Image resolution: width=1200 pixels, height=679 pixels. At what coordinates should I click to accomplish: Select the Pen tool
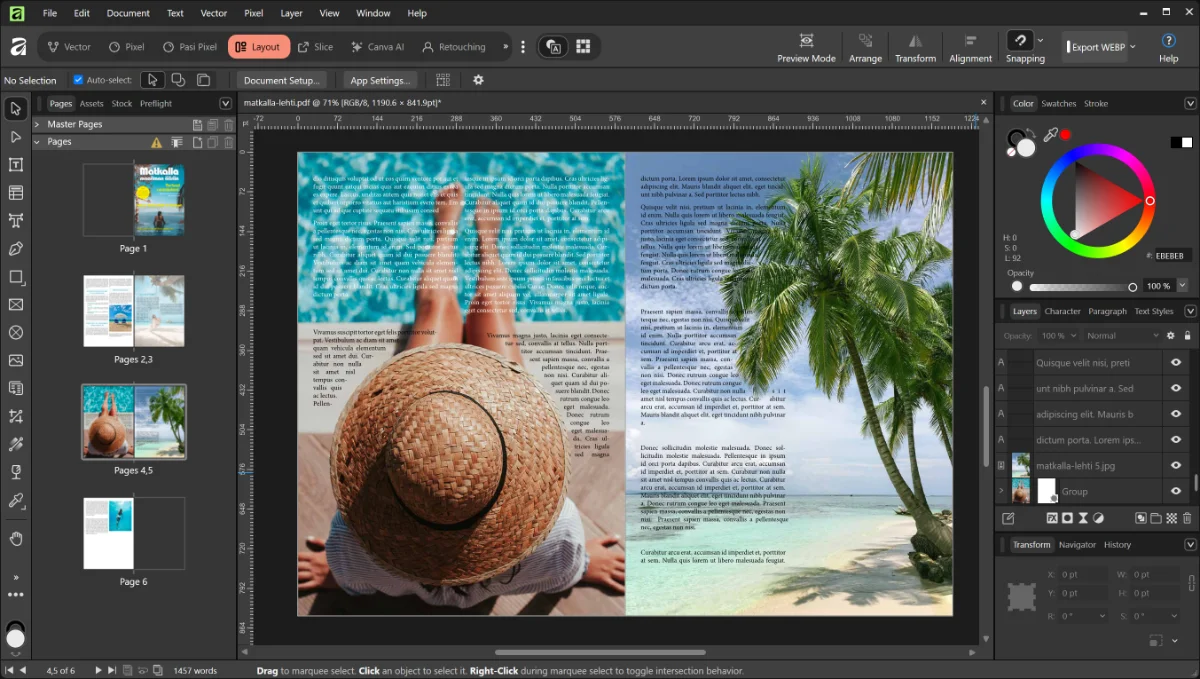[x=15, y=249]
